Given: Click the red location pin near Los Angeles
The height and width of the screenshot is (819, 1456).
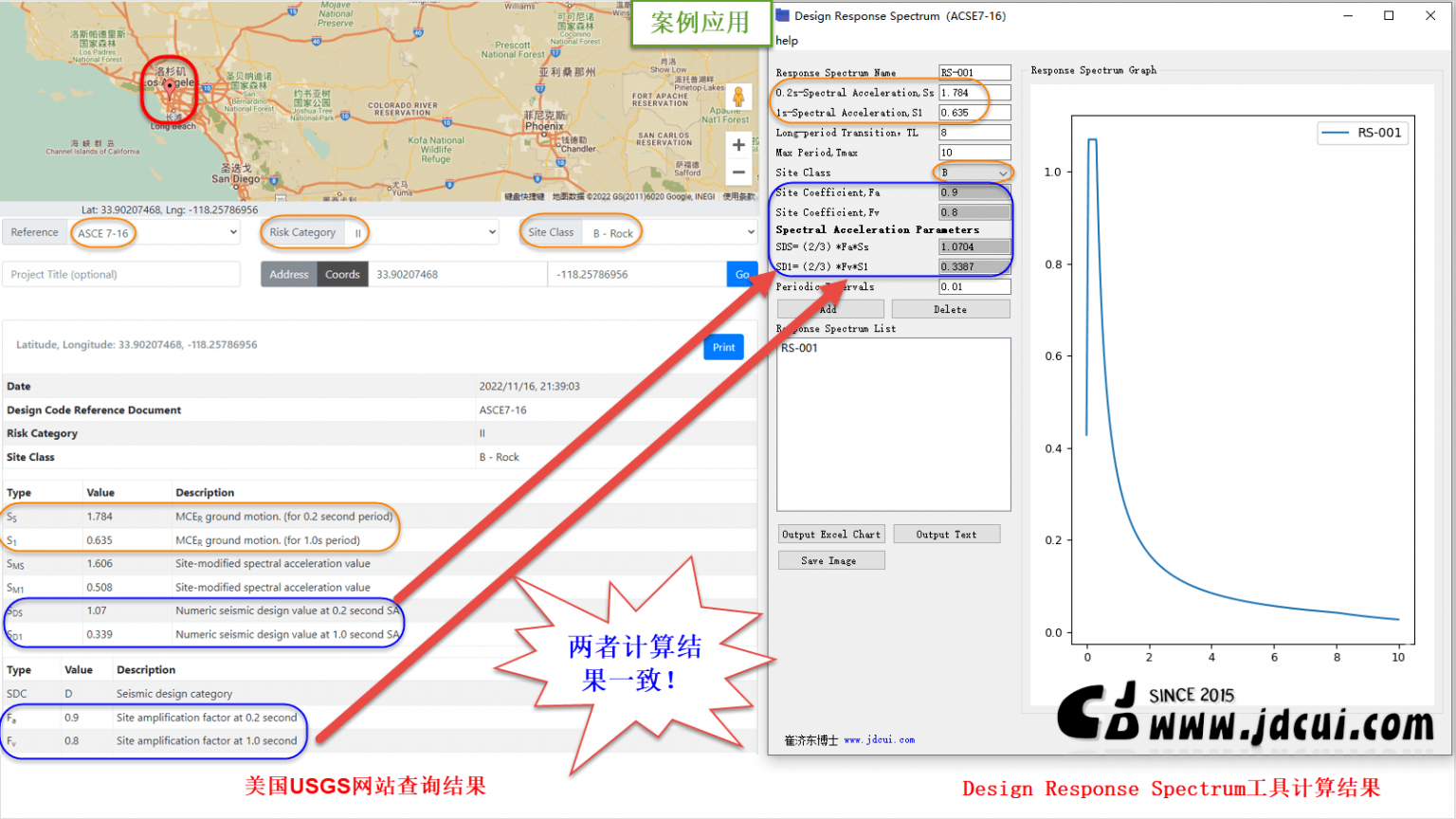Looking at the screenshot, I should coord(170,83).
